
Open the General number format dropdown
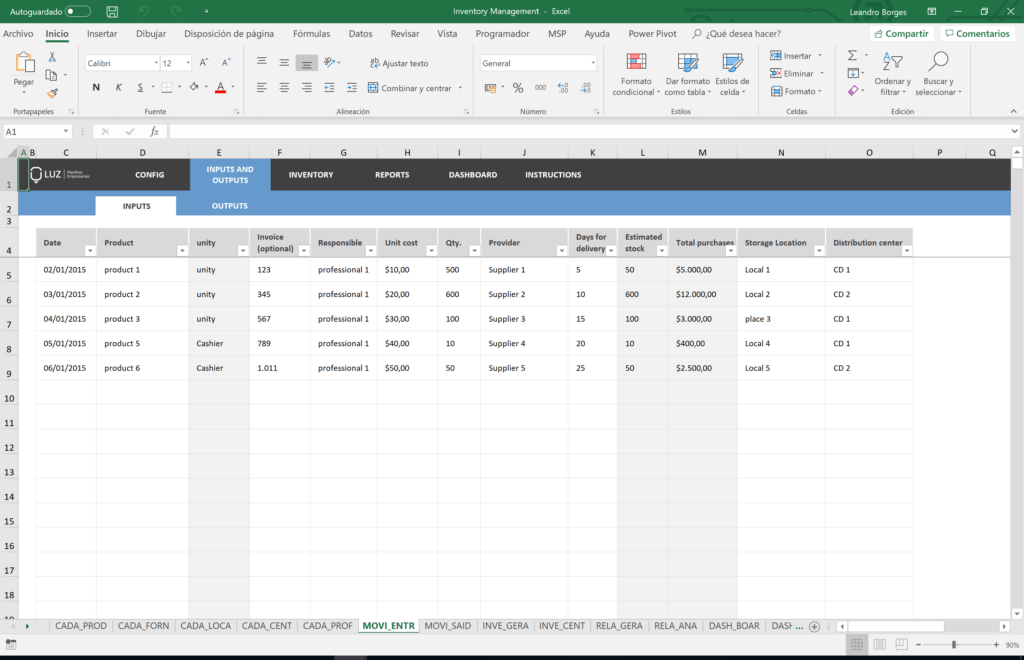[538, 62]
